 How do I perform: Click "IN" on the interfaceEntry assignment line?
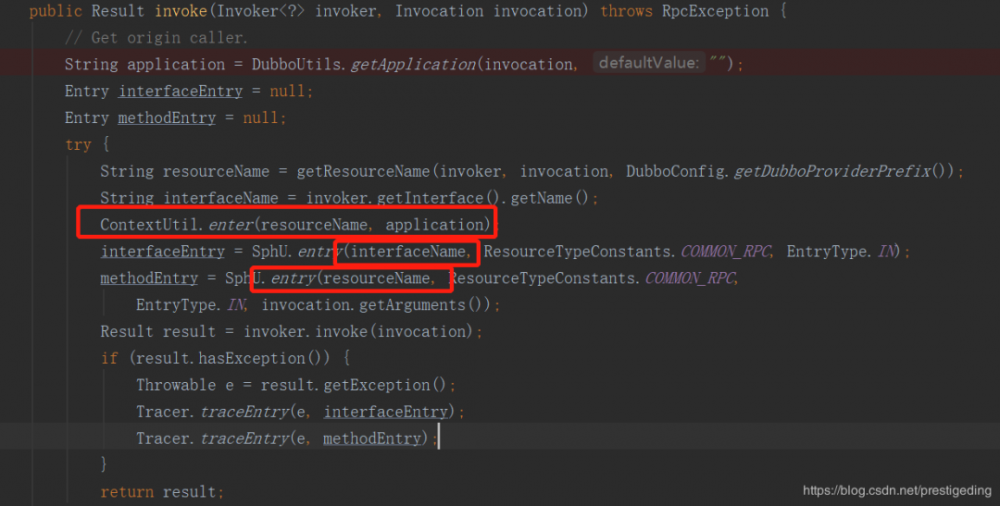tap(886, 251)
